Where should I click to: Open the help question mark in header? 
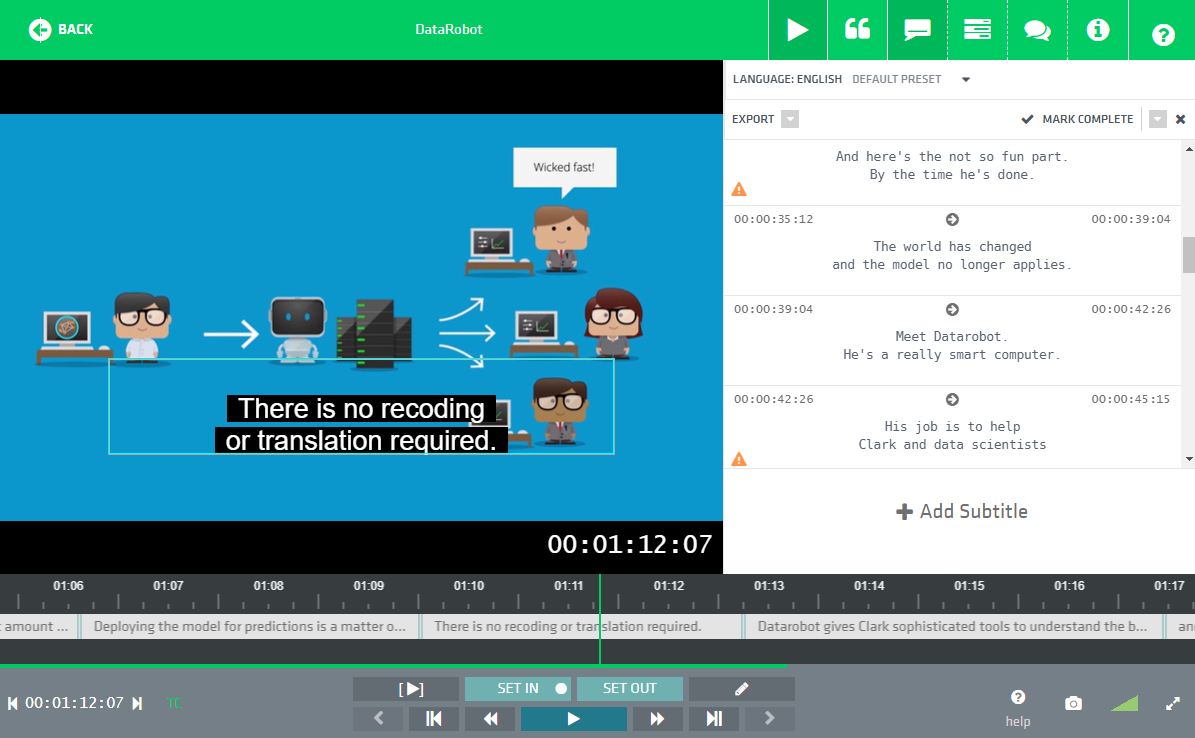tap(1163, 34)
